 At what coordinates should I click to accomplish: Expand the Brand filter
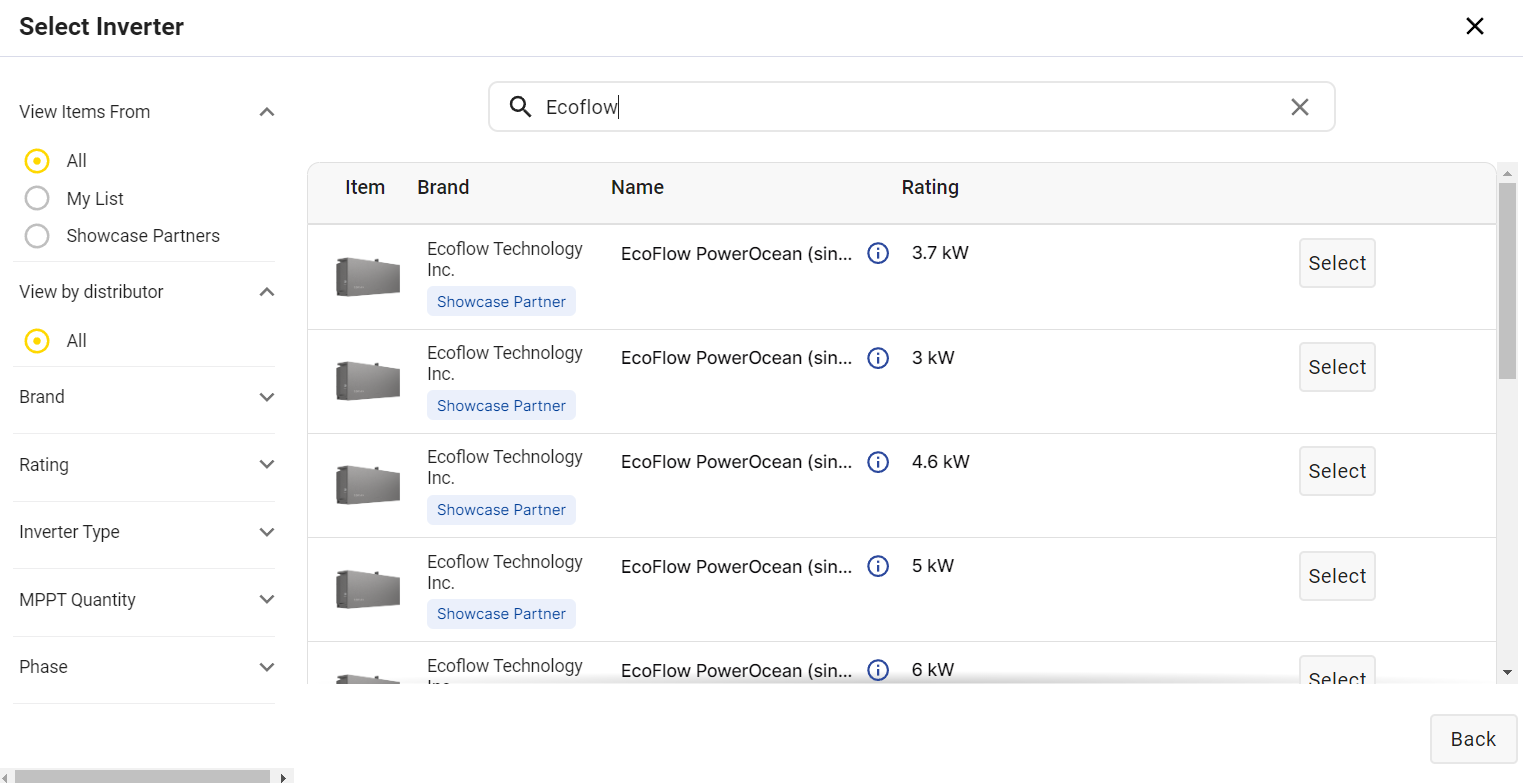tap(267, 397)
